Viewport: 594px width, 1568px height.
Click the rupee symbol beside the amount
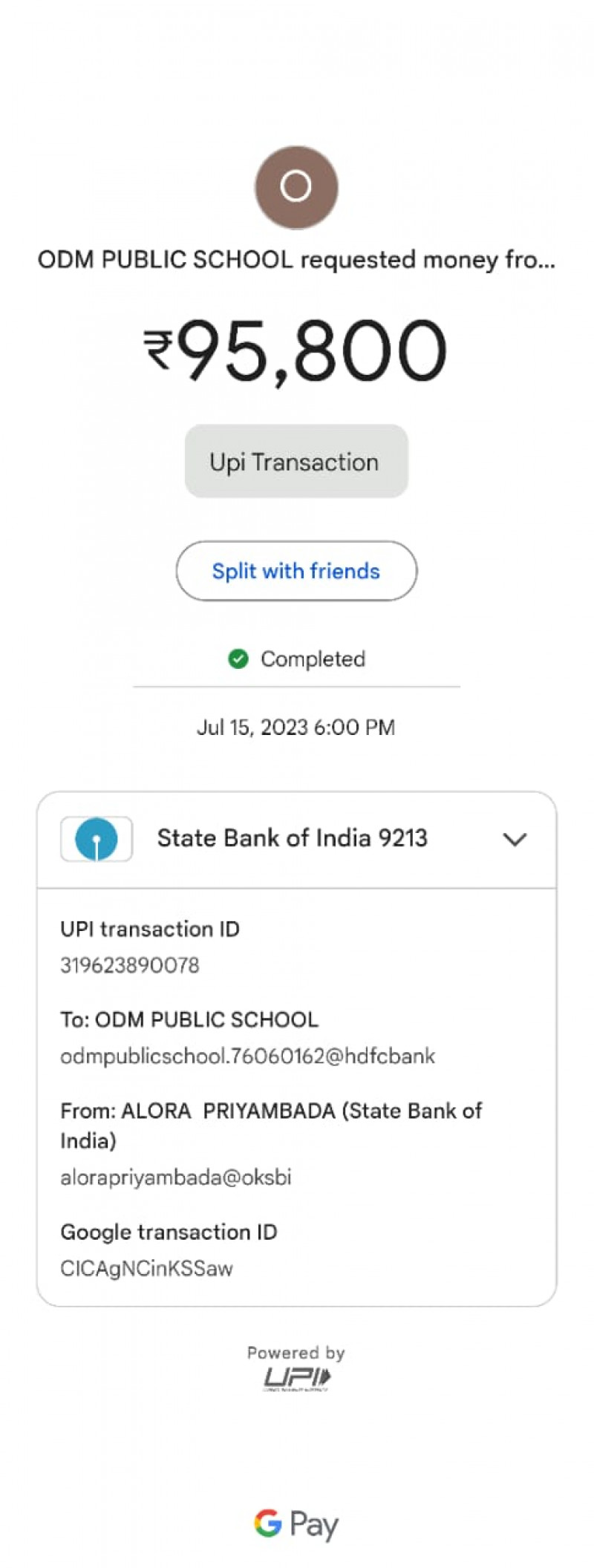tap(158, 350)
